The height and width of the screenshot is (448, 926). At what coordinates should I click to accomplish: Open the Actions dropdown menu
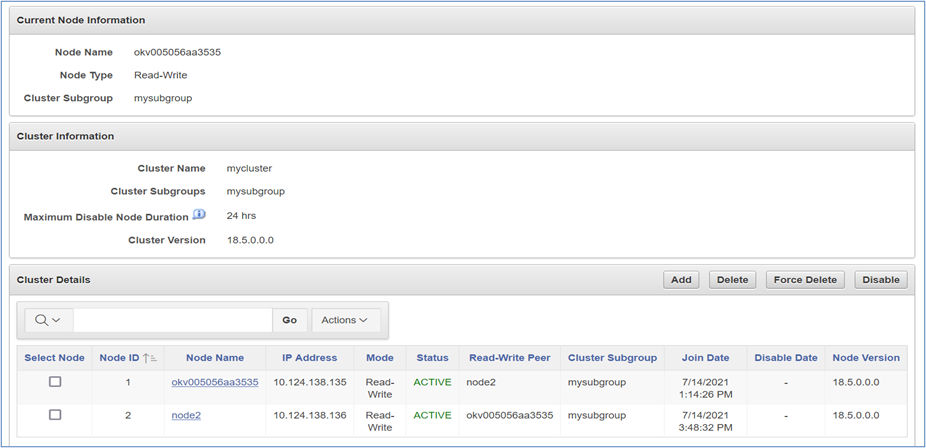click(x=346, y=320)
